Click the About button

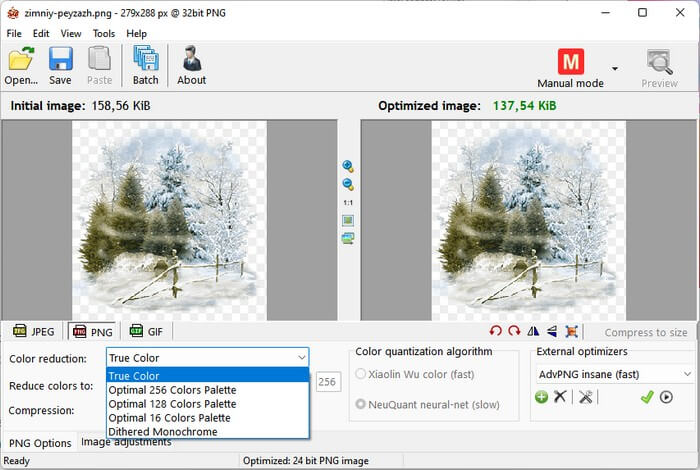point(191,64)
